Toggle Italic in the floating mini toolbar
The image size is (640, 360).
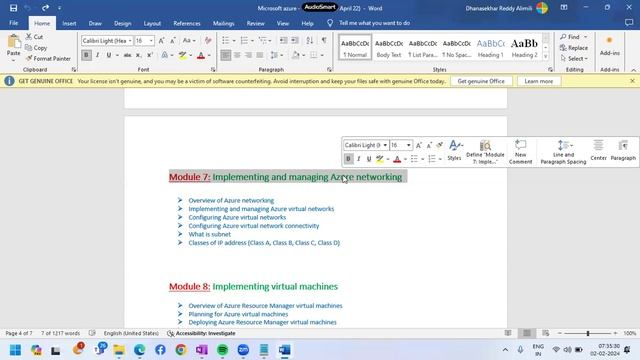pos(358,159)
